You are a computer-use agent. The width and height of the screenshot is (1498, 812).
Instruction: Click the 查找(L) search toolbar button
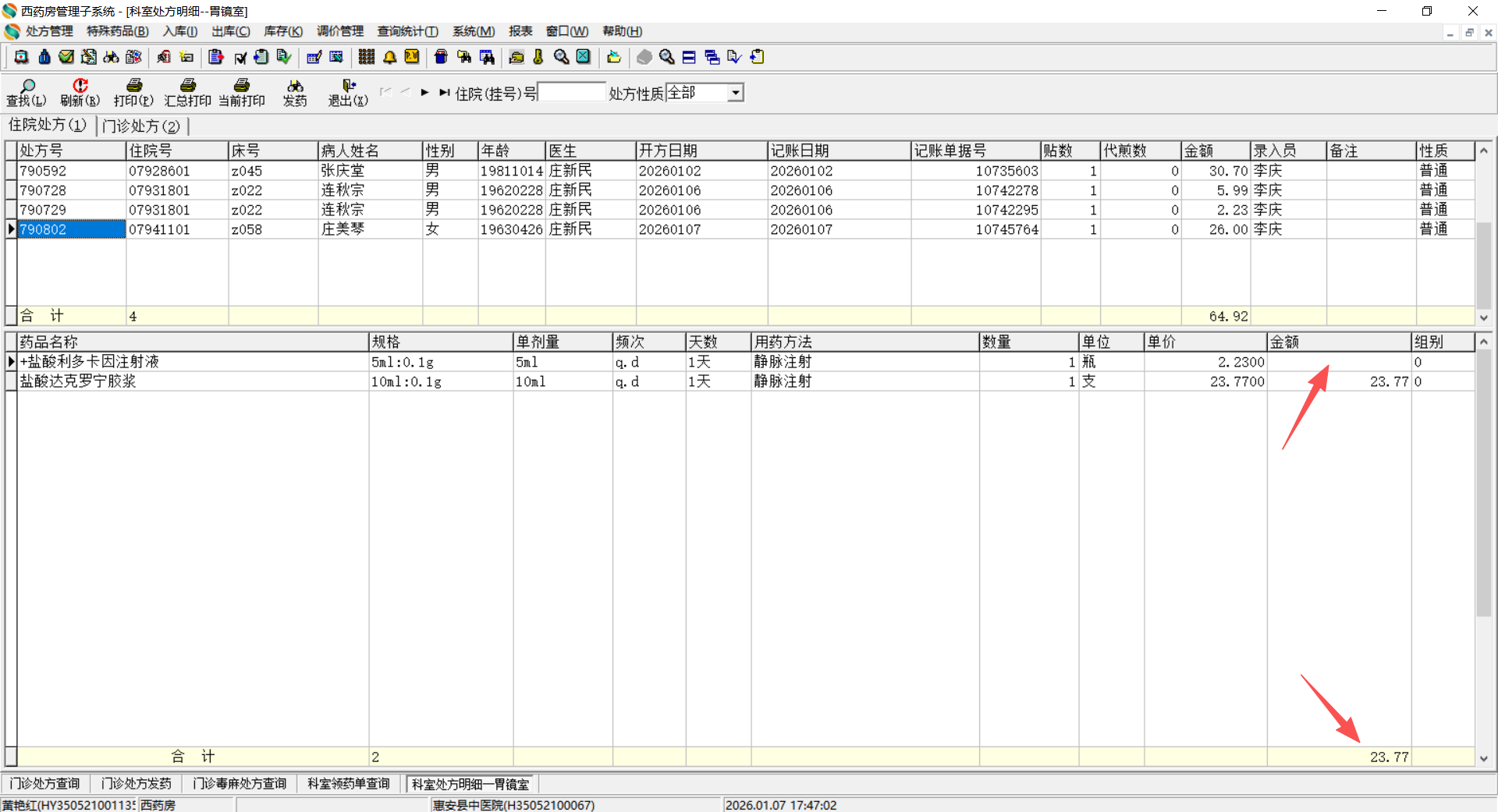coord(27,92)
